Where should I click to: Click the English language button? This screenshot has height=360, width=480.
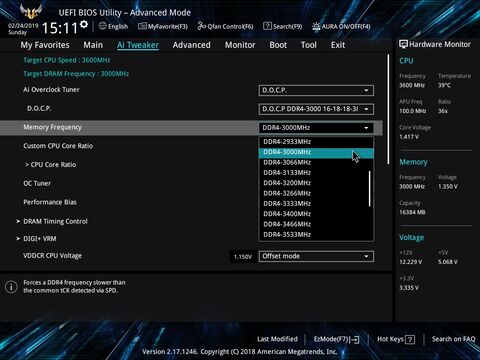[118, 26]
